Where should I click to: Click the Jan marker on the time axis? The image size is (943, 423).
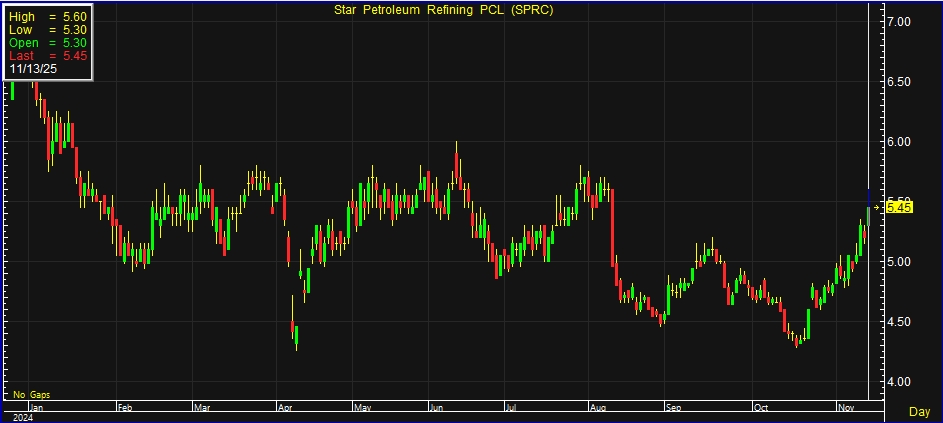point(36,408)
